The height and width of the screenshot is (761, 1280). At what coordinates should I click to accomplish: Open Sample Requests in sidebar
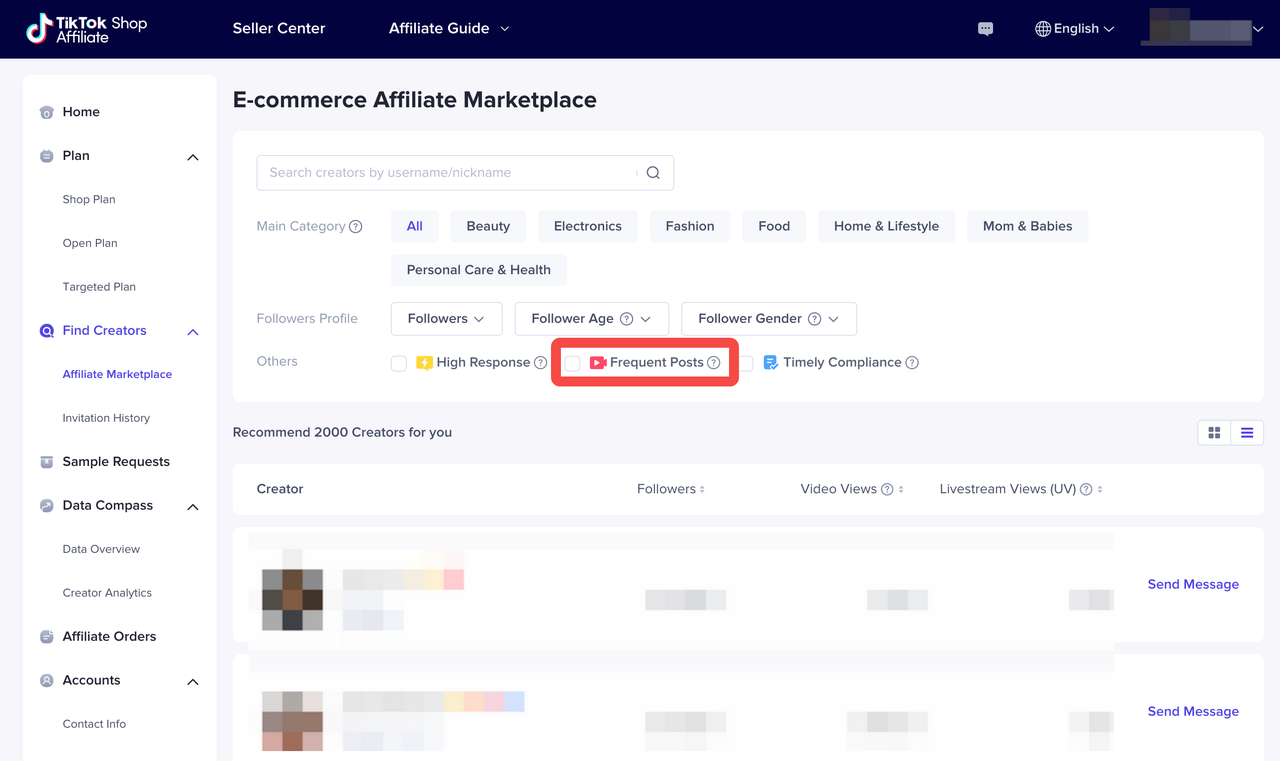coord(116,462)
